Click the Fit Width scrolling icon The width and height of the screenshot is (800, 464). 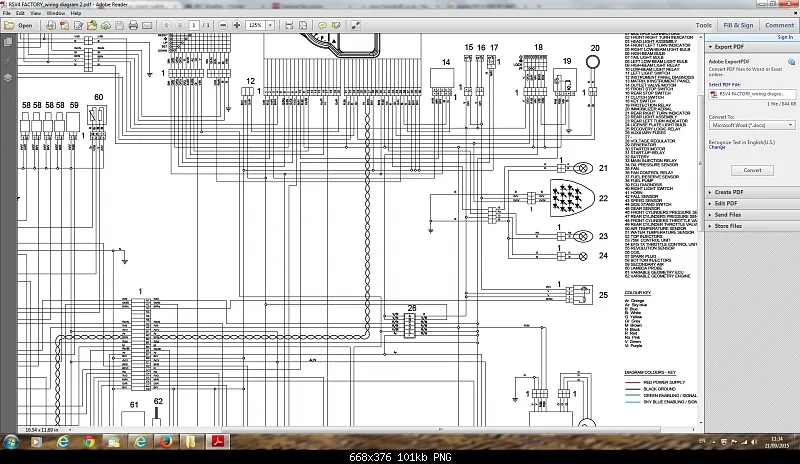[x=289, y=25]
